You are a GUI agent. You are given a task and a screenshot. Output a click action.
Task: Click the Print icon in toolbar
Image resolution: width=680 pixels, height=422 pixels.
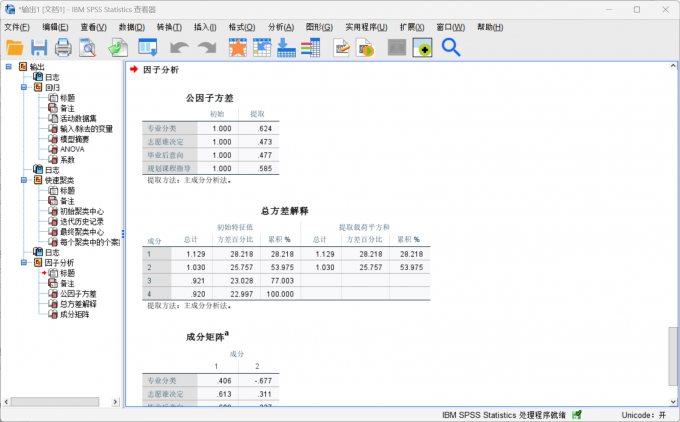(x=63, y=47)
